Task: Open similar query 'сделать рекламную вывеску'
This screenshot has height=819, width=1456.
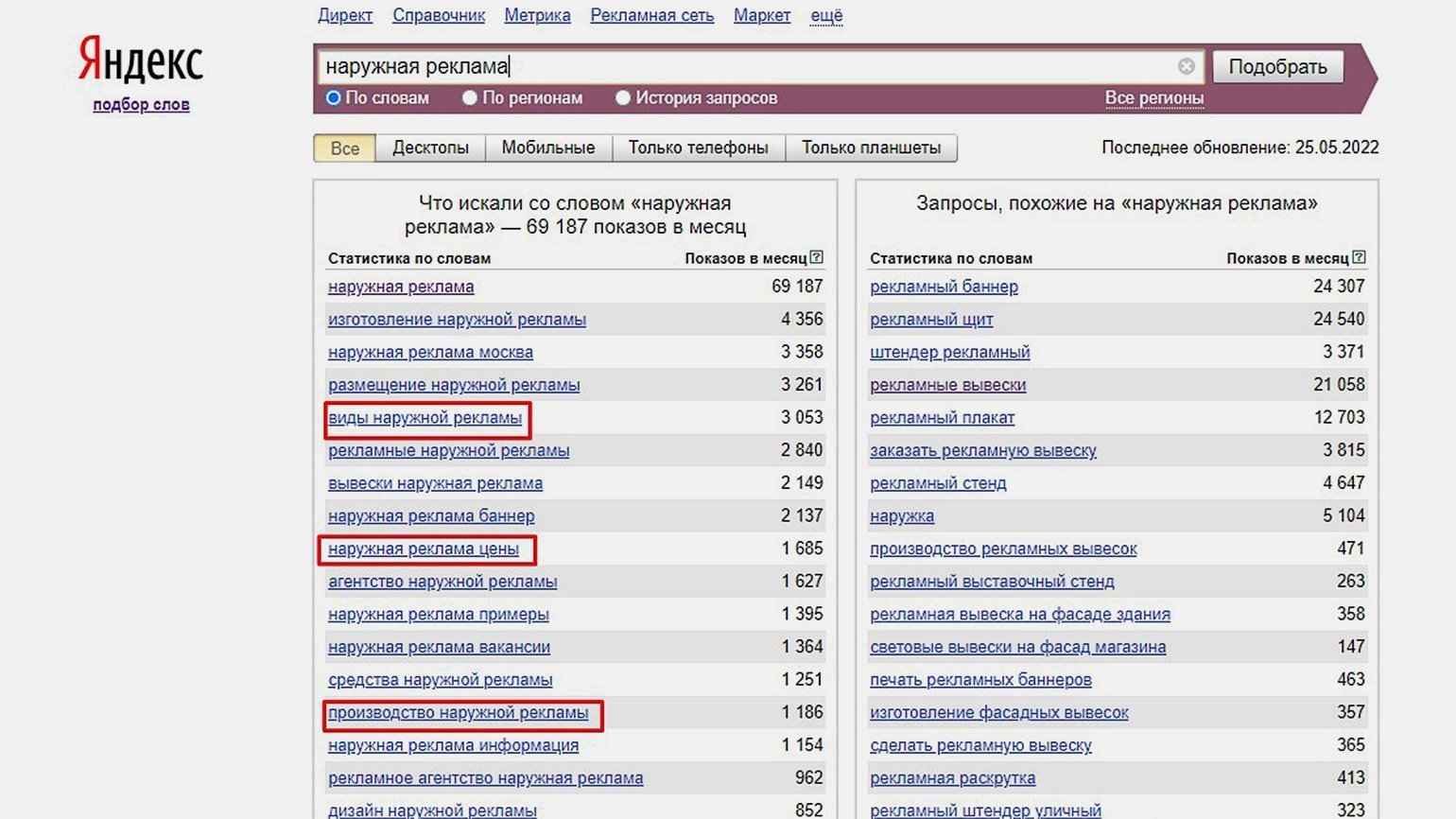Action: (980, 745)
